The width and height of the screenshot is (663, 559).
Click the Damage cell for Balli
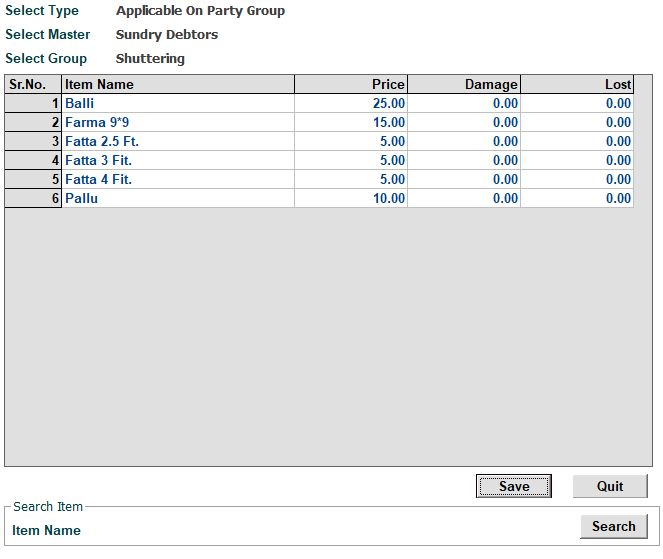464,103
